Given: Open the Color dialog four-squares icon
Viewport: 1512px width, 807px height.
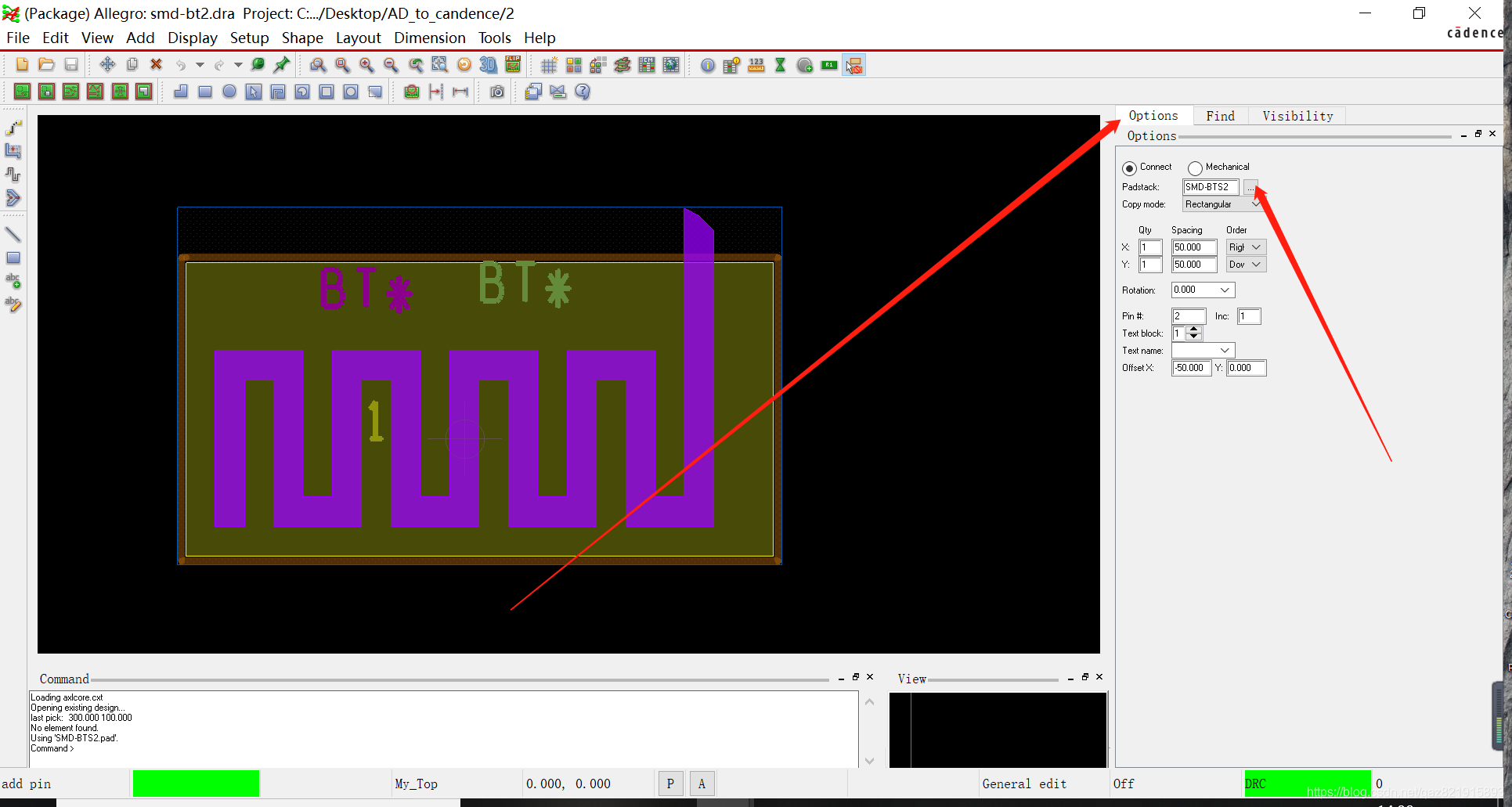Looking at the screenshot, I should click(x=574, y=65).
